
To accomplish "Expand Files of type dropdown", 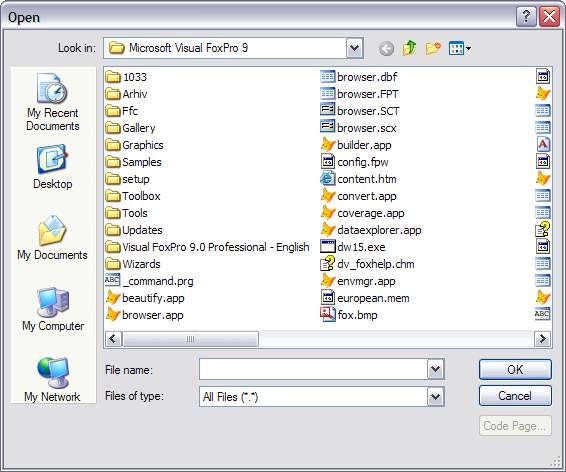I will click(x=435, y=397).
